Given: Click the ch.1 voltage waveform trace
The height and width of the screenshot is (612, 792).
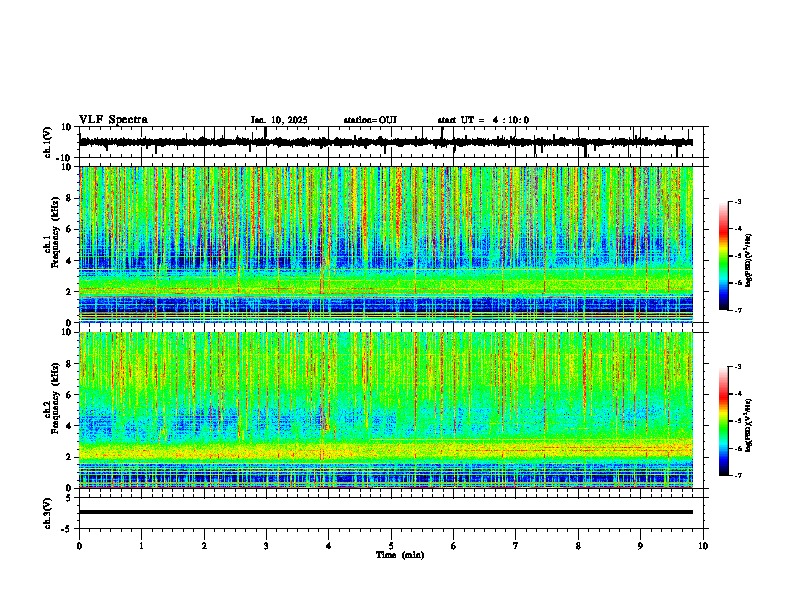Looking at the screenshot, I should click(386, 142).
